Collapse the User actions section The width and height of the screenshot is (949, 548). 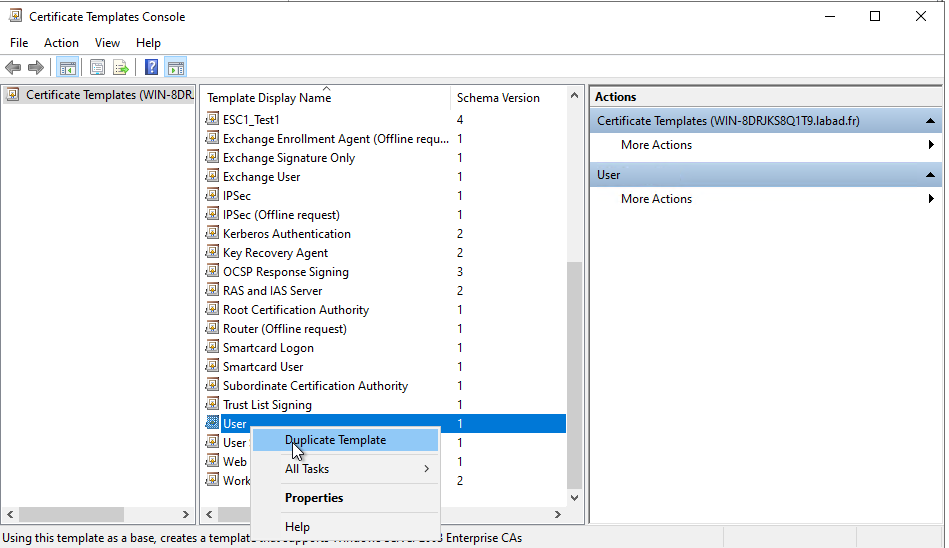click(930, 175)
